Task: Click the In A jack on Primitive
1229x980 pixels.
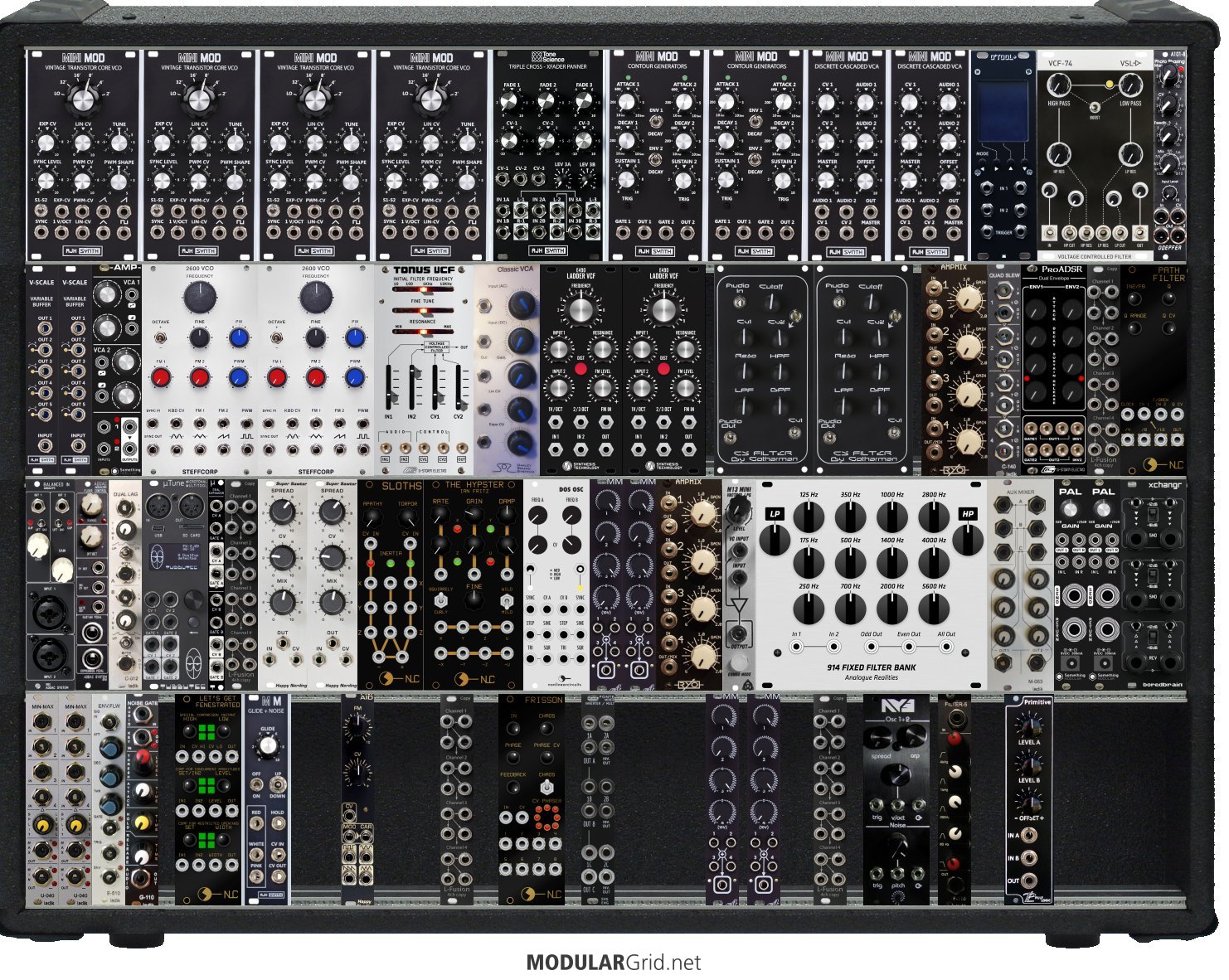Action: pos(1030,835)
